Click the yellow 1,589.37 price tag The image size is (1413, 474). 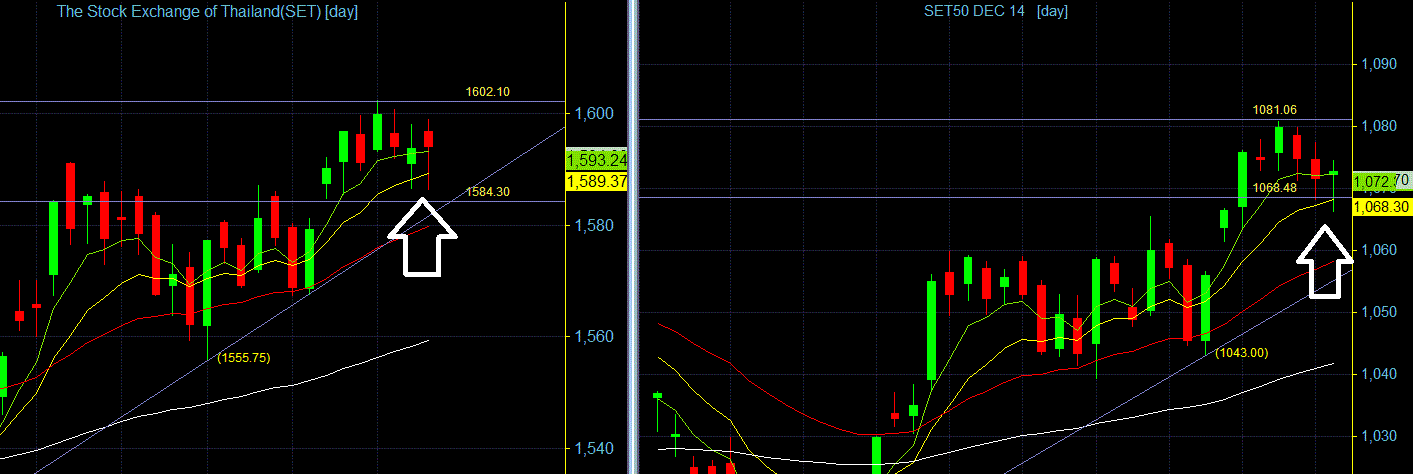click(x=596, y=181)
